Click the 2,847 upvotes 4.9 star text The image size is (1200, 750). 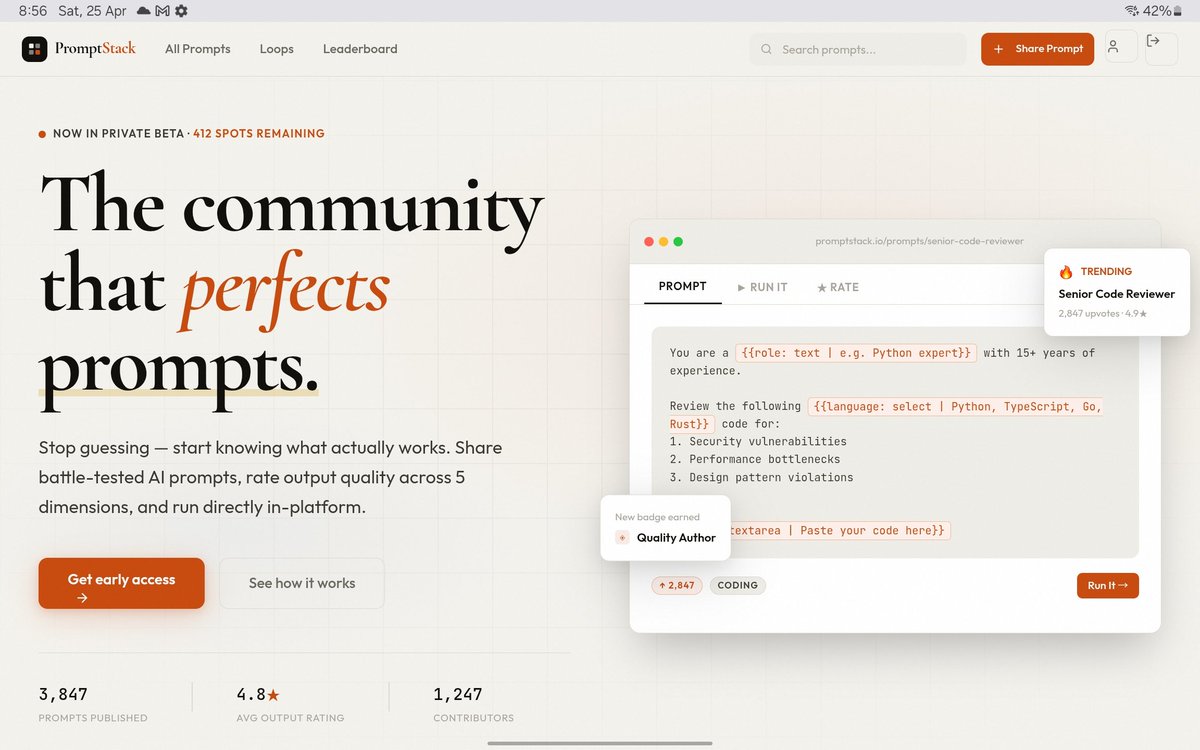pyautogui.click(x=1102, y=313)
